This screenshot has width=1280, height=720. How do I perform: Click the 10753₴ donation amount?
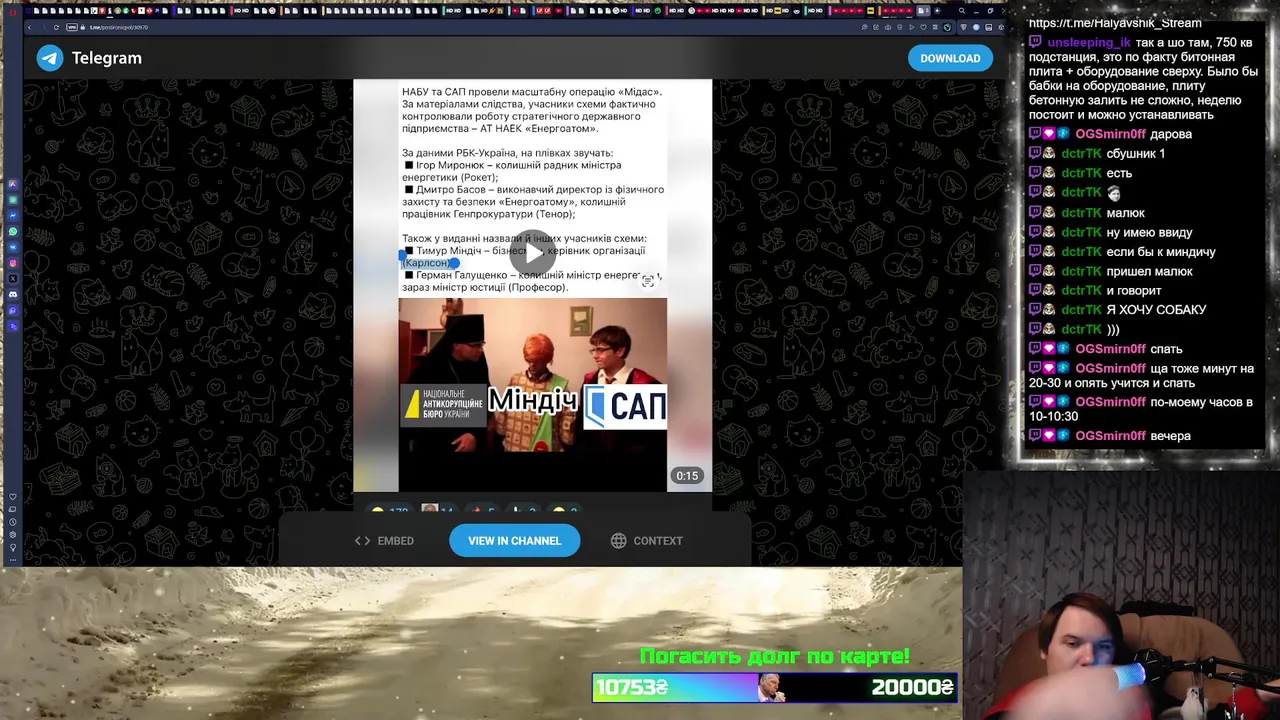(633, 687)
